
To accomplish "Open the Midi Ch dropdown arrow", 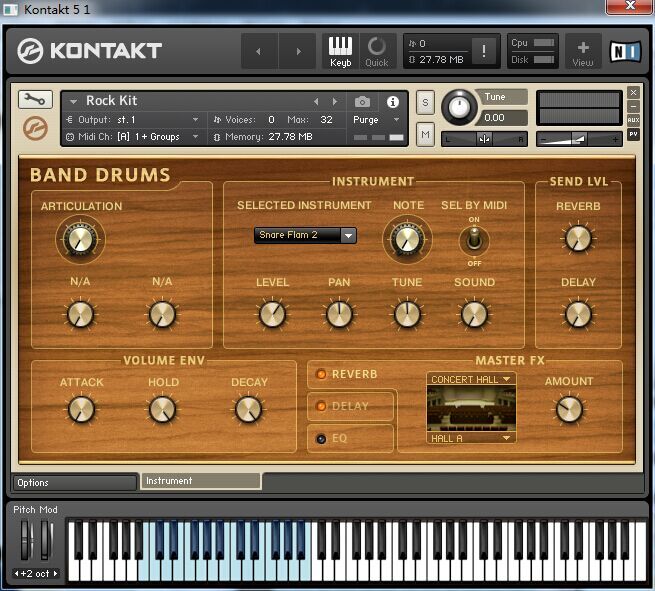I will tap(195, 137).
